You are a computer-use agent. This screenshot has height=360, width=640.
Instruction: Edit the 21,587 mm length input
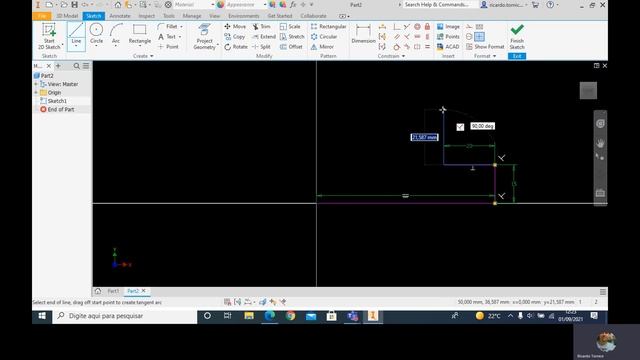tap(424, 137)
